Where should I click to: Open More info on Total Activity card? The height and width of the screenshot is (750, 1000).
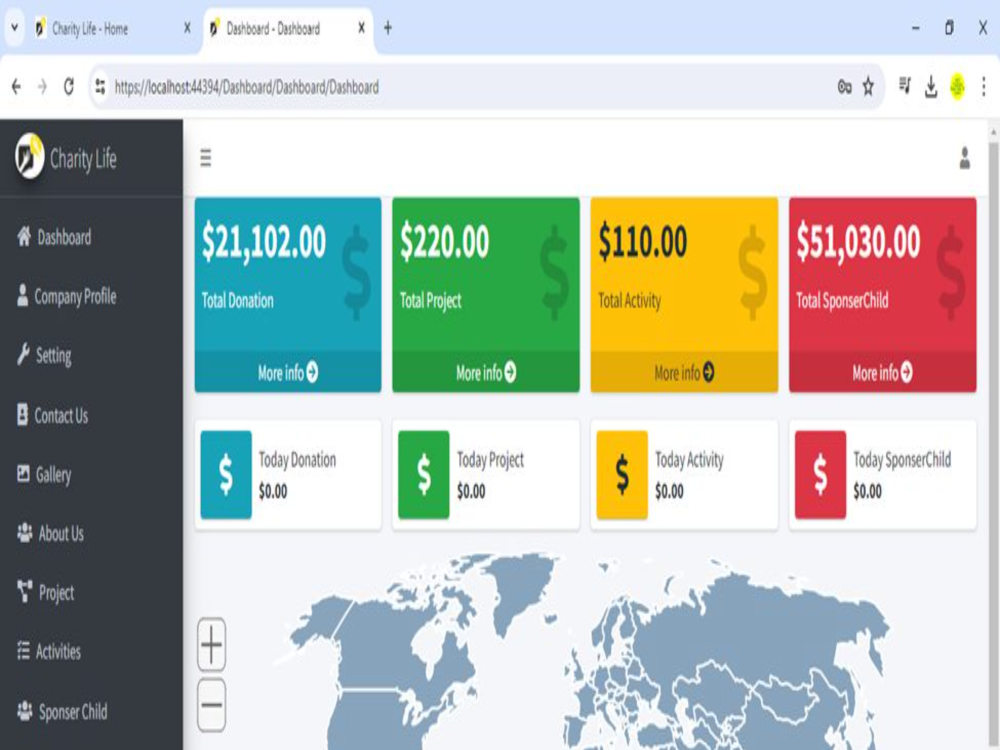tap(684, 372)
